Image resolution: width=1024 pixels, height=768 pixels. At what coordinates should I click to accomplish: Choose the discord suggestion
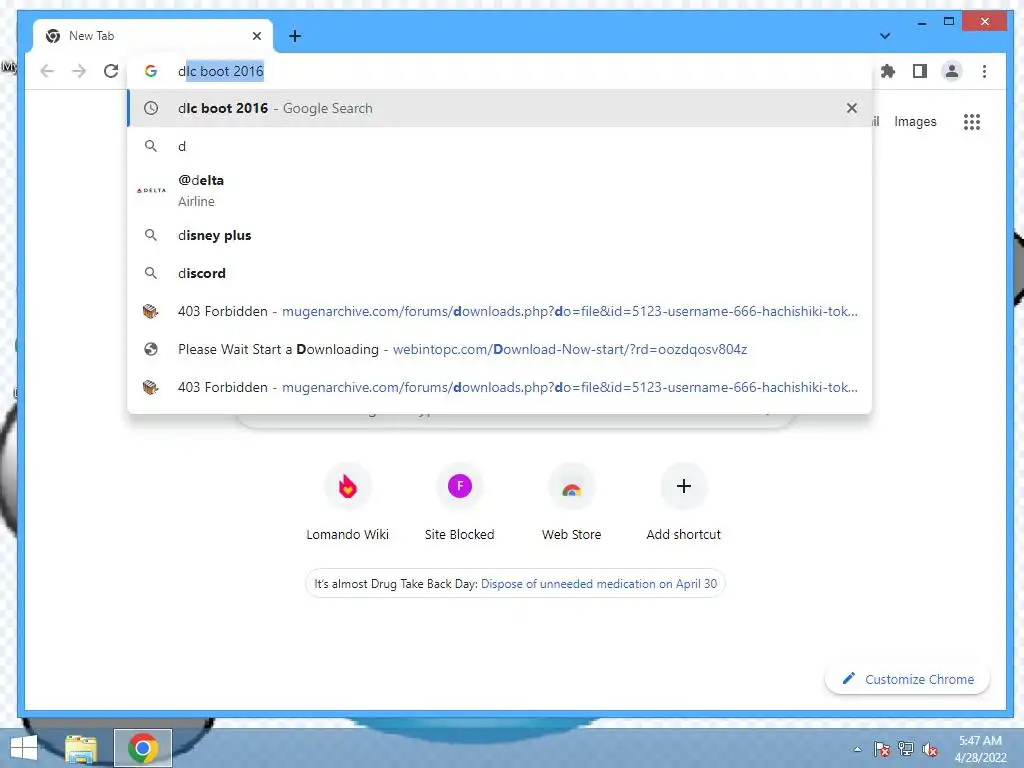click(500, 273)
